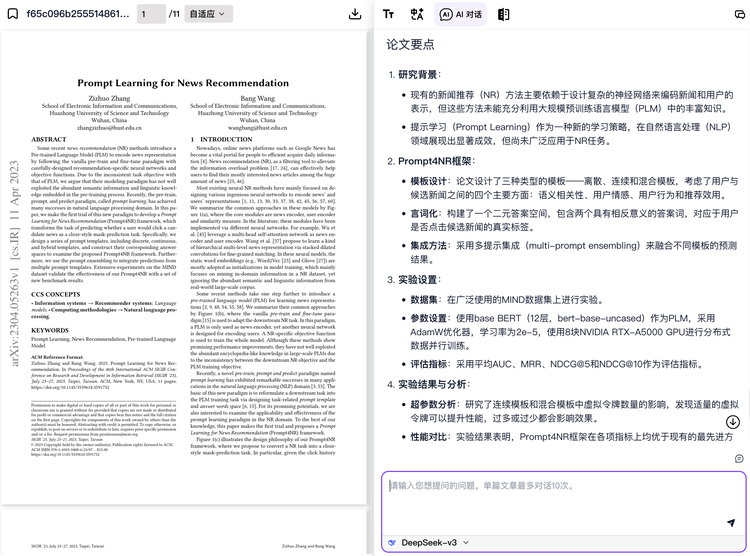Click the 性能对比 bullet label

click(429, 437)
